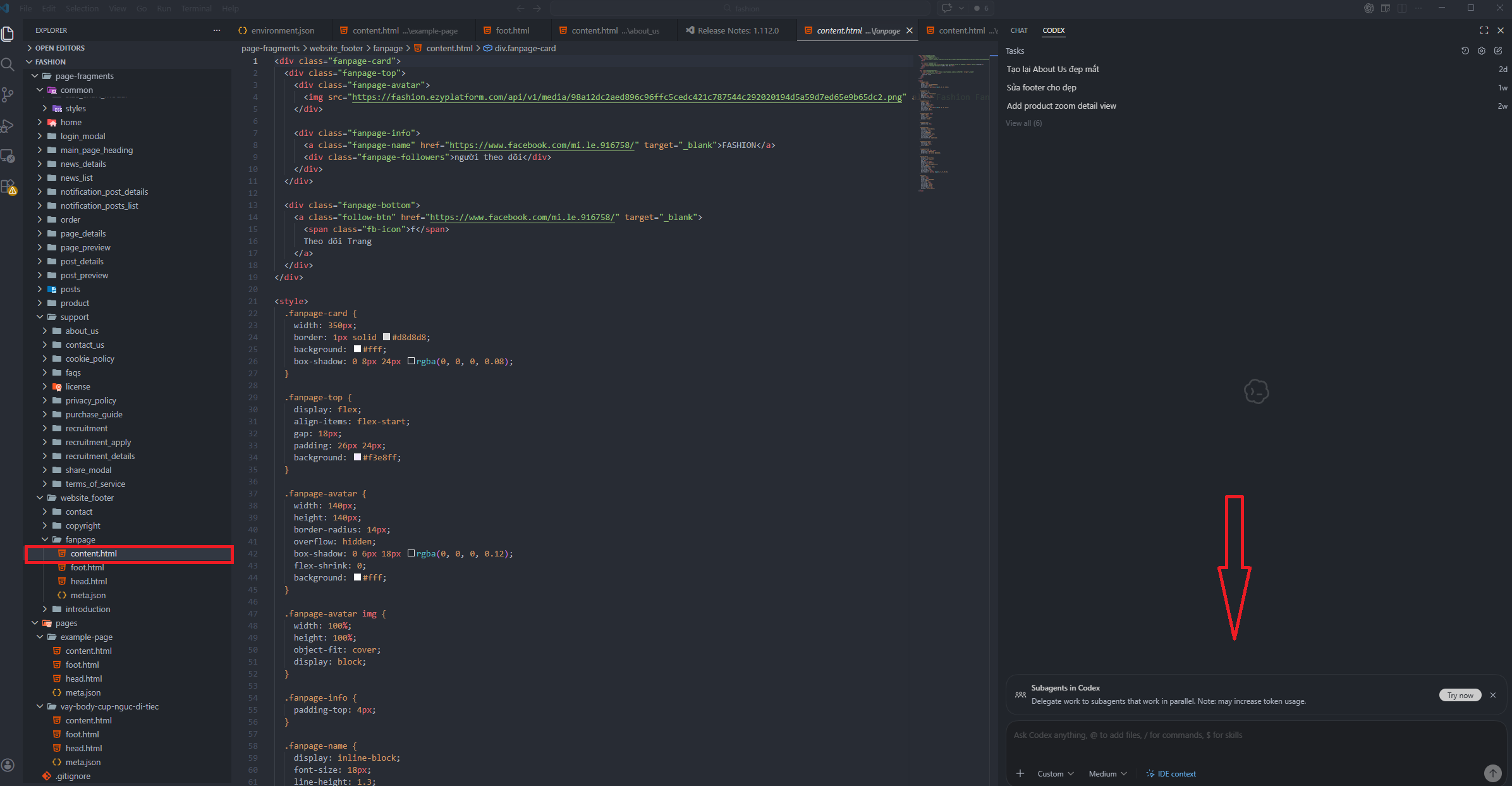Open Codex task history
Viewport: 1512px width, 786px height.
pos(1465,51)
